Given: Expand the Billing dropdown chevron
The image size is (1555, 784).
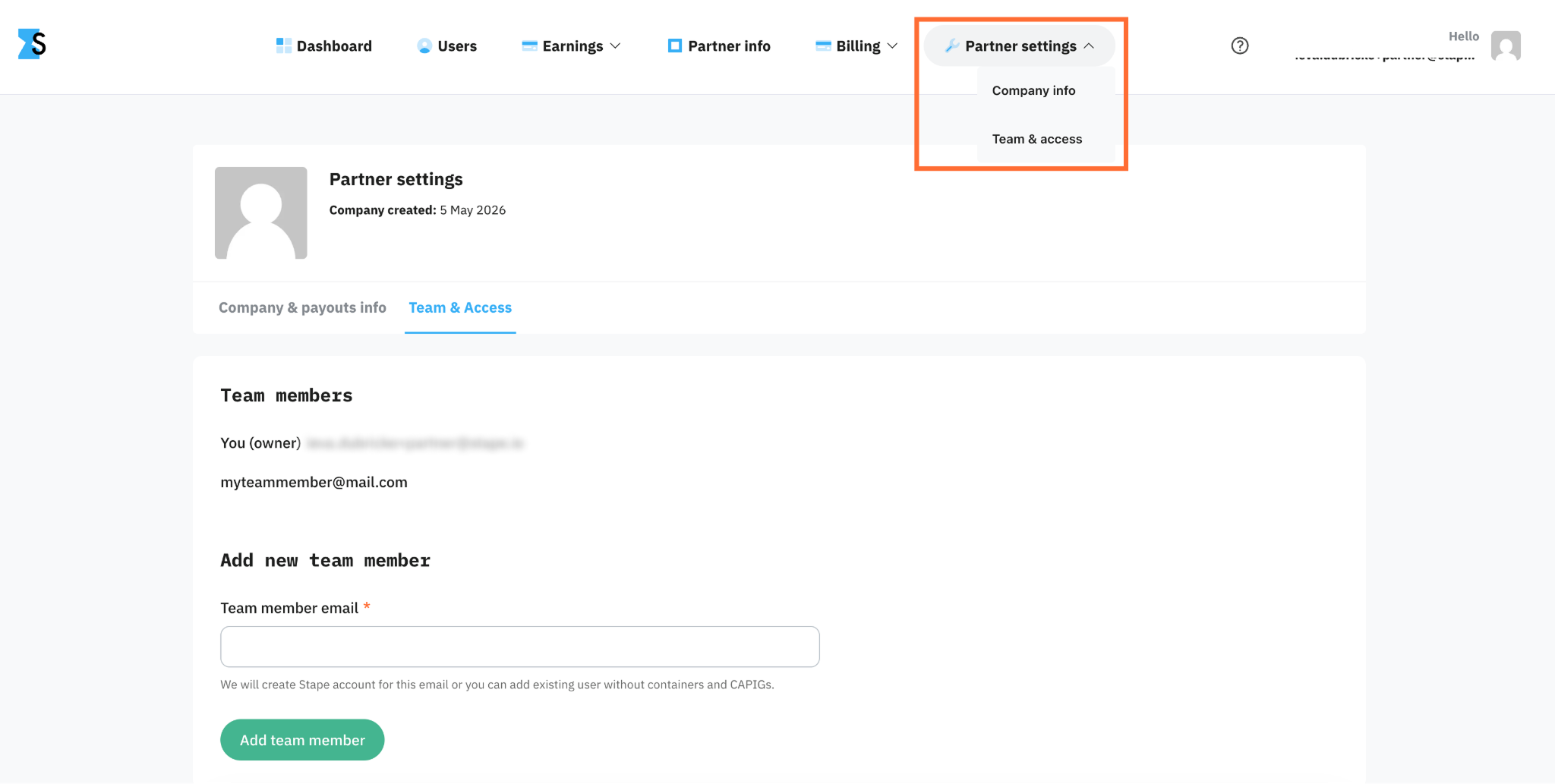Looking at the screenshot, I should (893, 46).
